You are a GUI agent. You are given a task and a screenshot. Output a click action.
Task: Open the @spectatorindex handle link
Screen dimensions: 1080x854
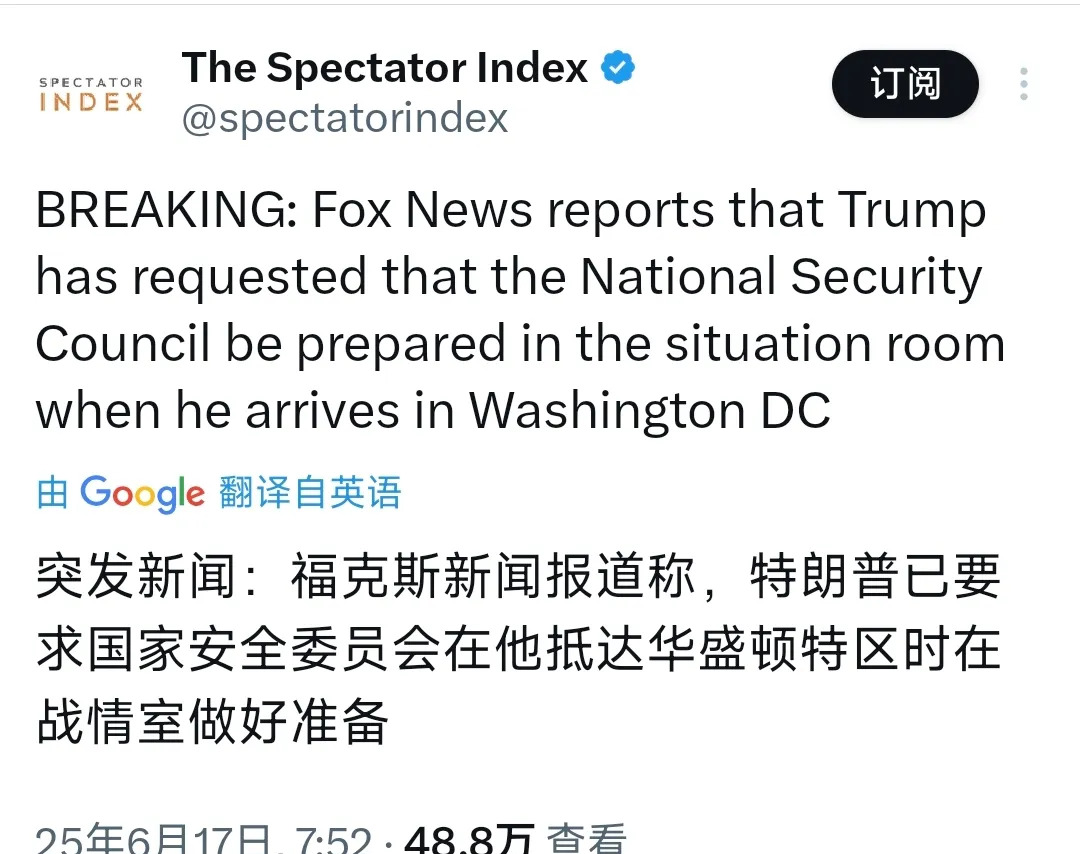tap(344, 118)
